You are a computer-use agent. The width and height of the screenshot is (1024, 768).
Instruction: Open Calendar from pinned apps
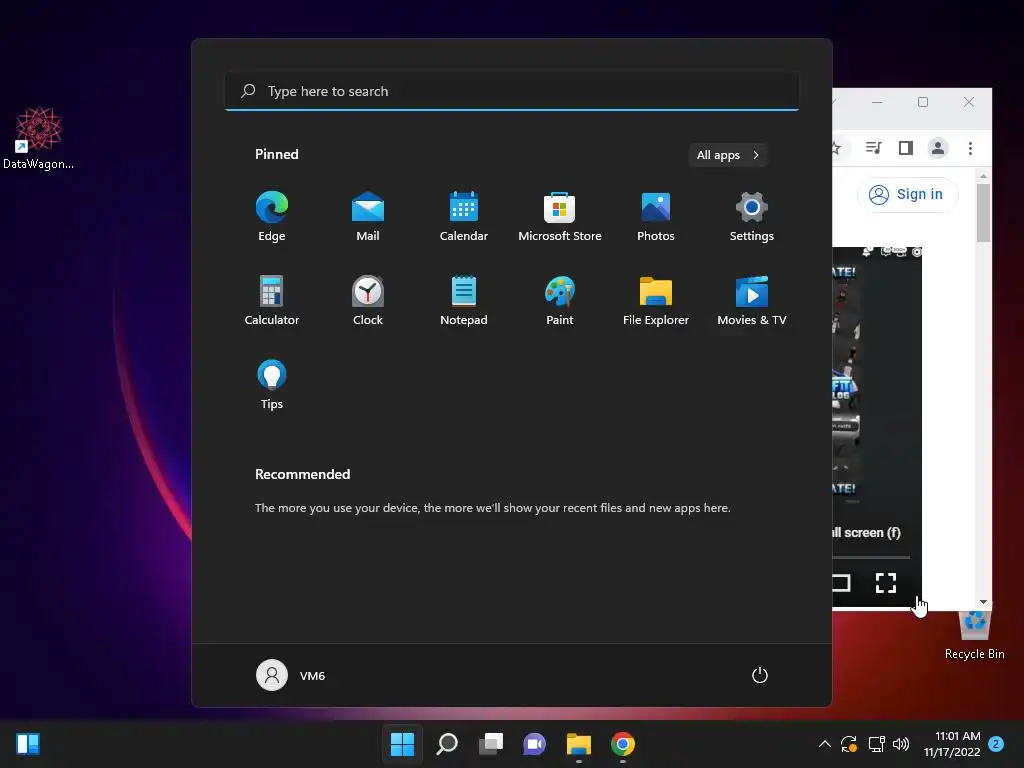(x=464, y=217)
